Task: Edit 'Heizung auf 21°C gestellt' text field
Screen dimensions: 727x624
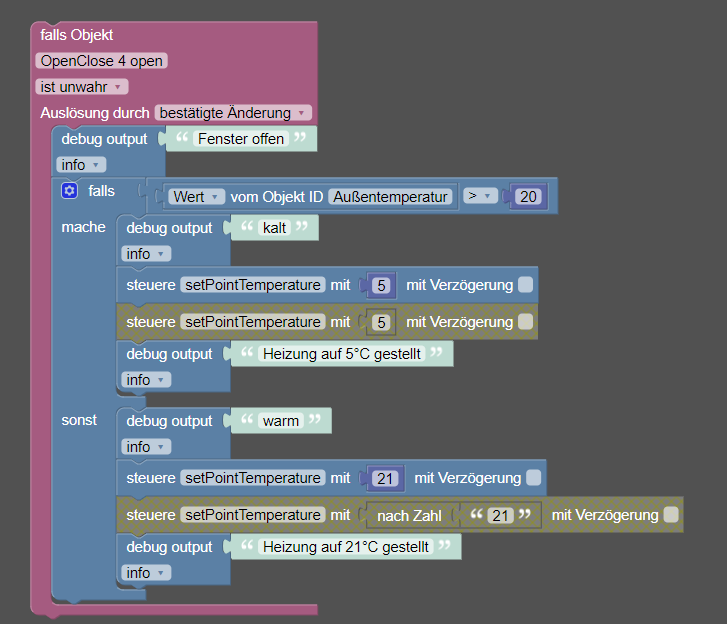Action: tap(346, 547)
